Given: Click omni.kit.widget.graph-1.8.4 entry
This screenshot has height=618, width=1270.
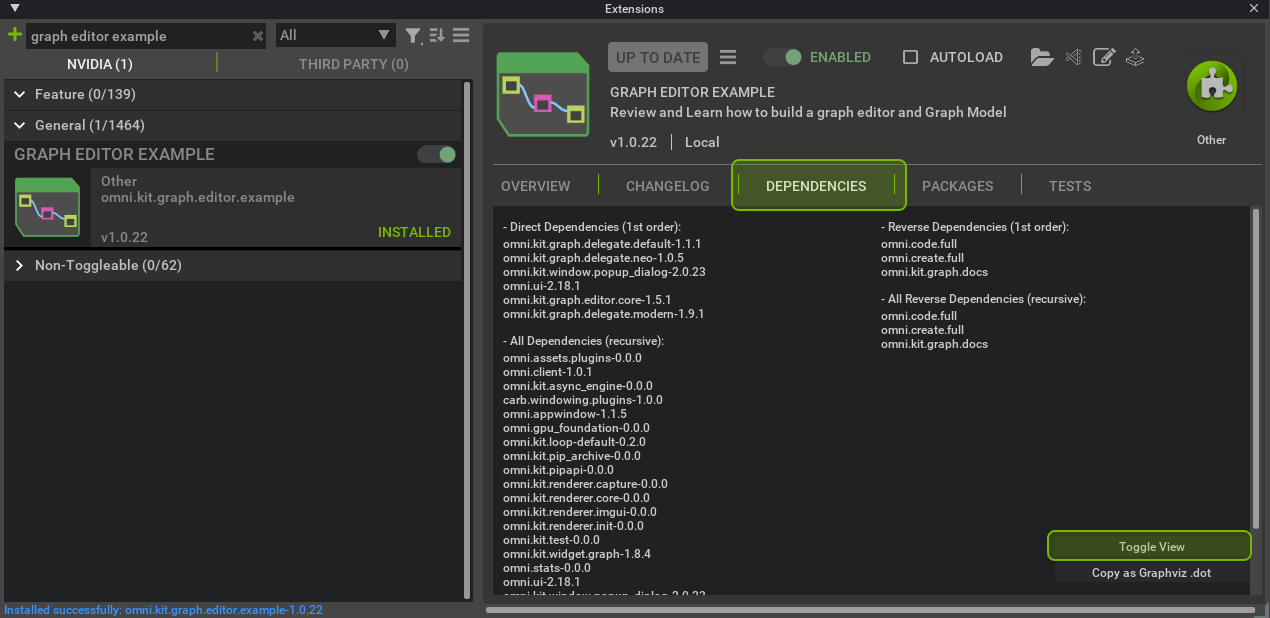Looking at the screenshot, I should (x=577, y=554).
